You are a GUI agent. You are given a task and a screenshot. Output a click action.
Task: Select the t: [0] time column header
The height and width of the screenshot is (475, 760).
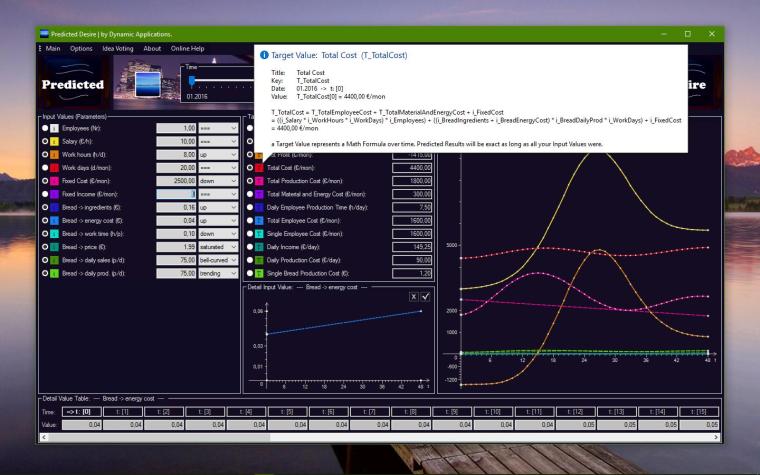(x=82, y=412)
